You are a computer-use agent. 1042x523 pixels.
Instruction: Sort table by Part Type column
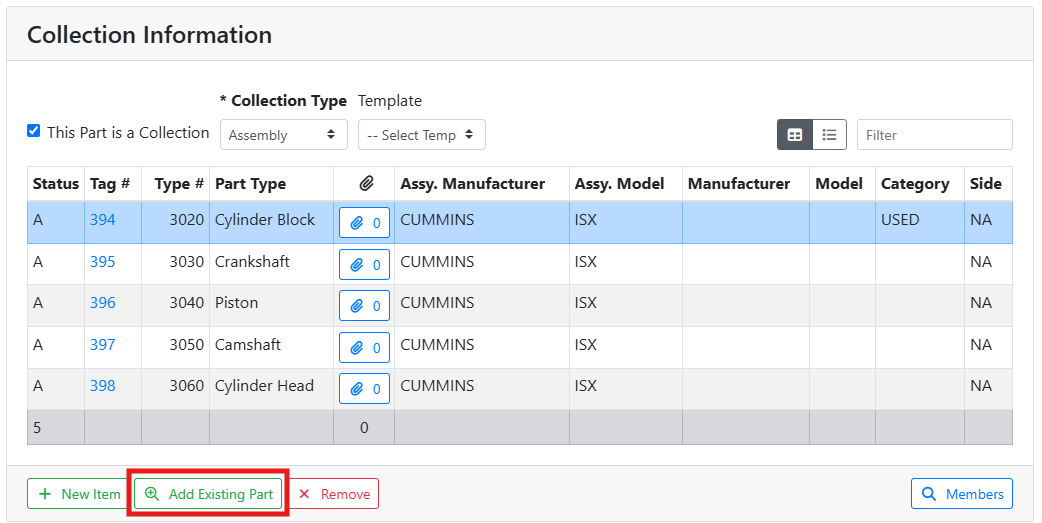pos(250,184)
